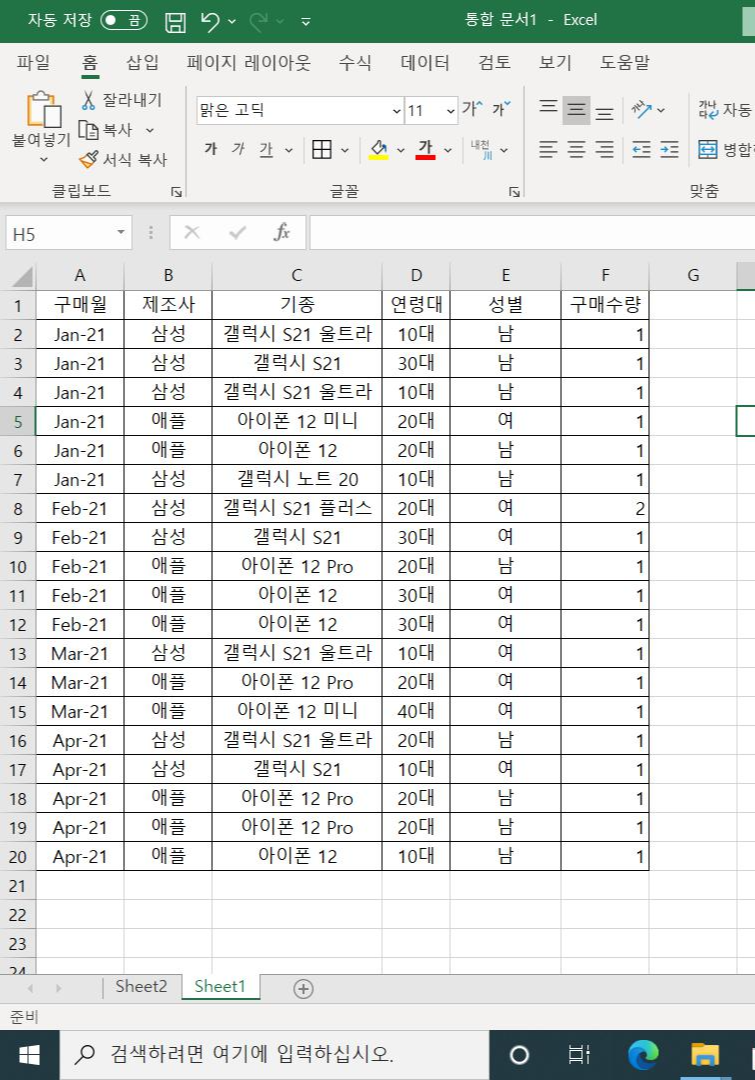
Task: Toggle middle align icon
Action: [x=577, y=110]
